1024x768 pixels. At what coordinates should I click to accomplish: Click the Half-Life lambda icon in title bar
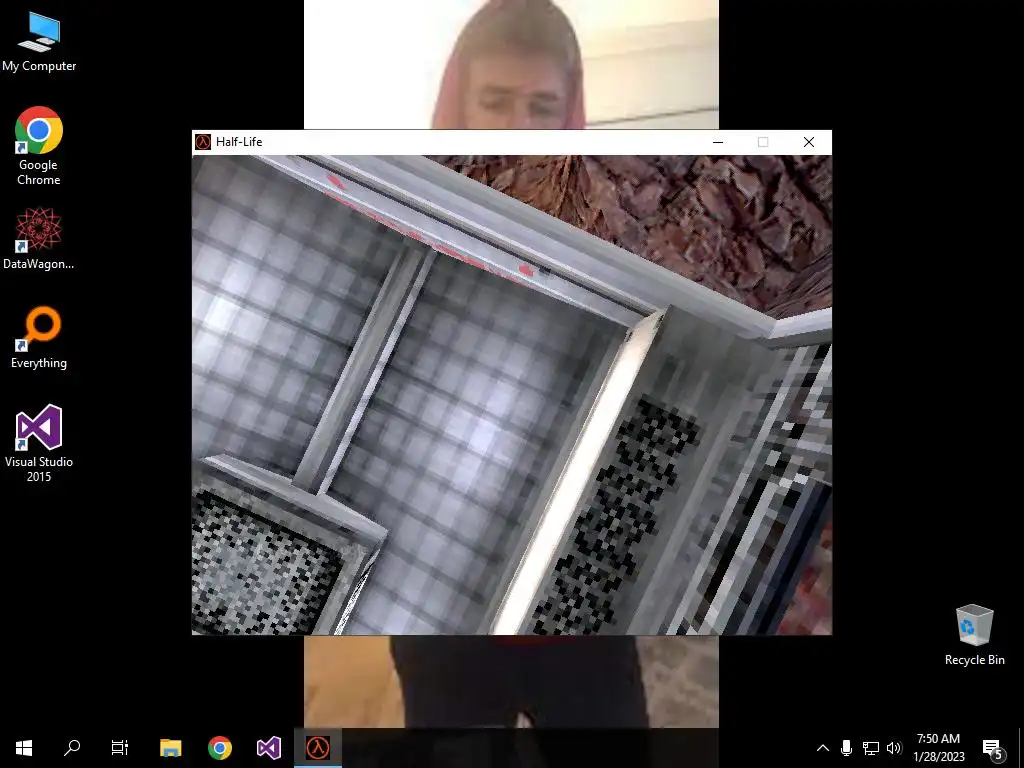point(203,142)
